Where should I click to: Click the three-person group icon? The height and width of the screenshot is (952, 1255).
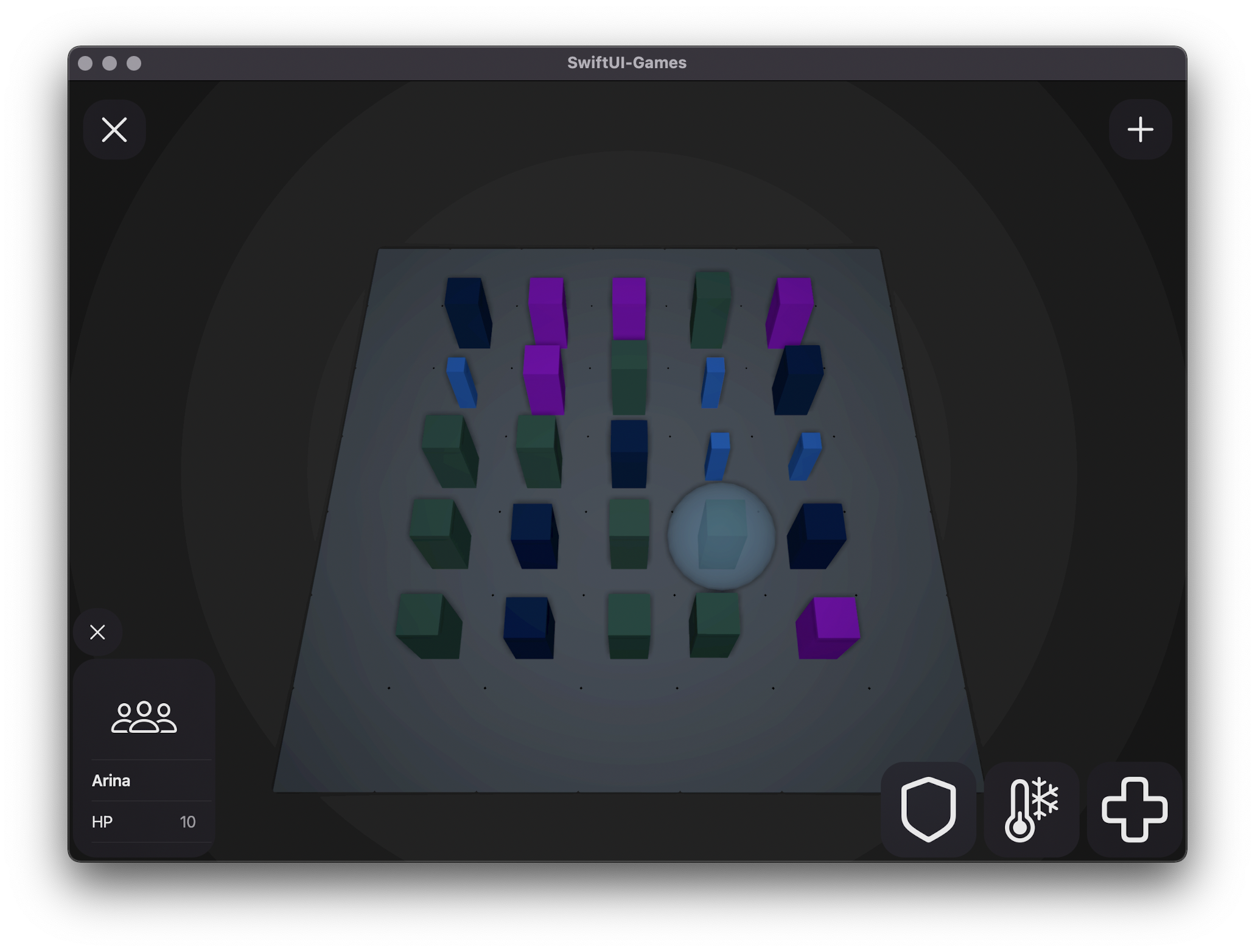pos(144,717)
